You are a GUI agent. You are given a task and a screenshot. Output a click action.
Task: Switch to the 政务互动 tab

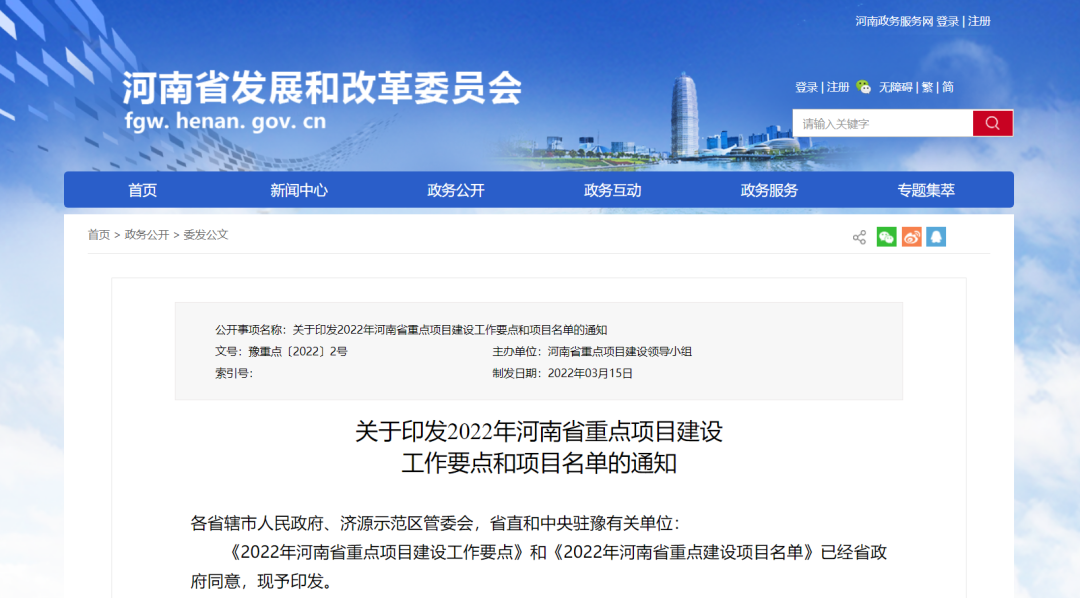click(612, 189)
